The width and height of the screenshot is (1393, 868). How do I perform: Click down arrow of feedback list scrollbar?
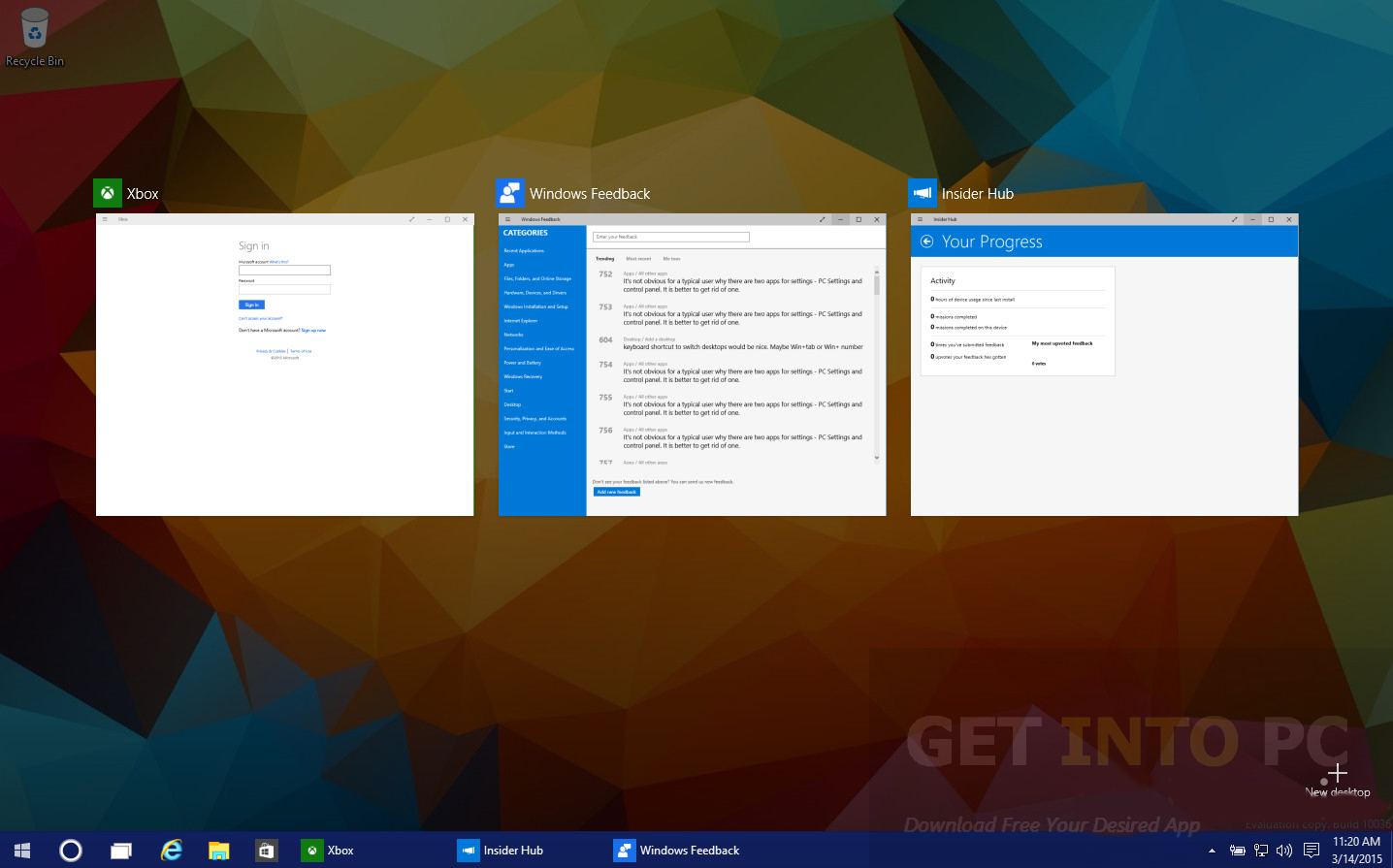(x=877, y=458)
